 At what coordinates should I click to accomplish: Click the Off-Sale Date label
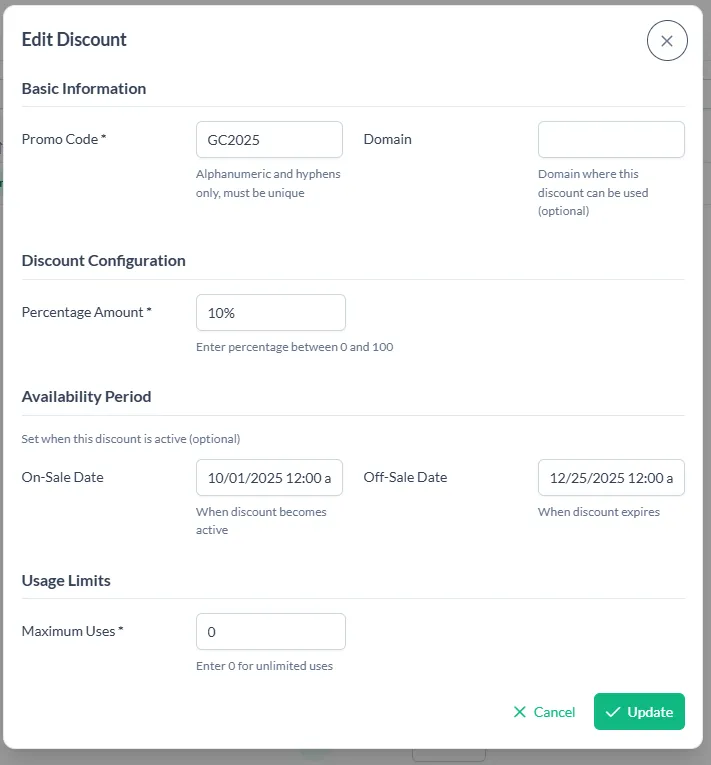point(405,477)
